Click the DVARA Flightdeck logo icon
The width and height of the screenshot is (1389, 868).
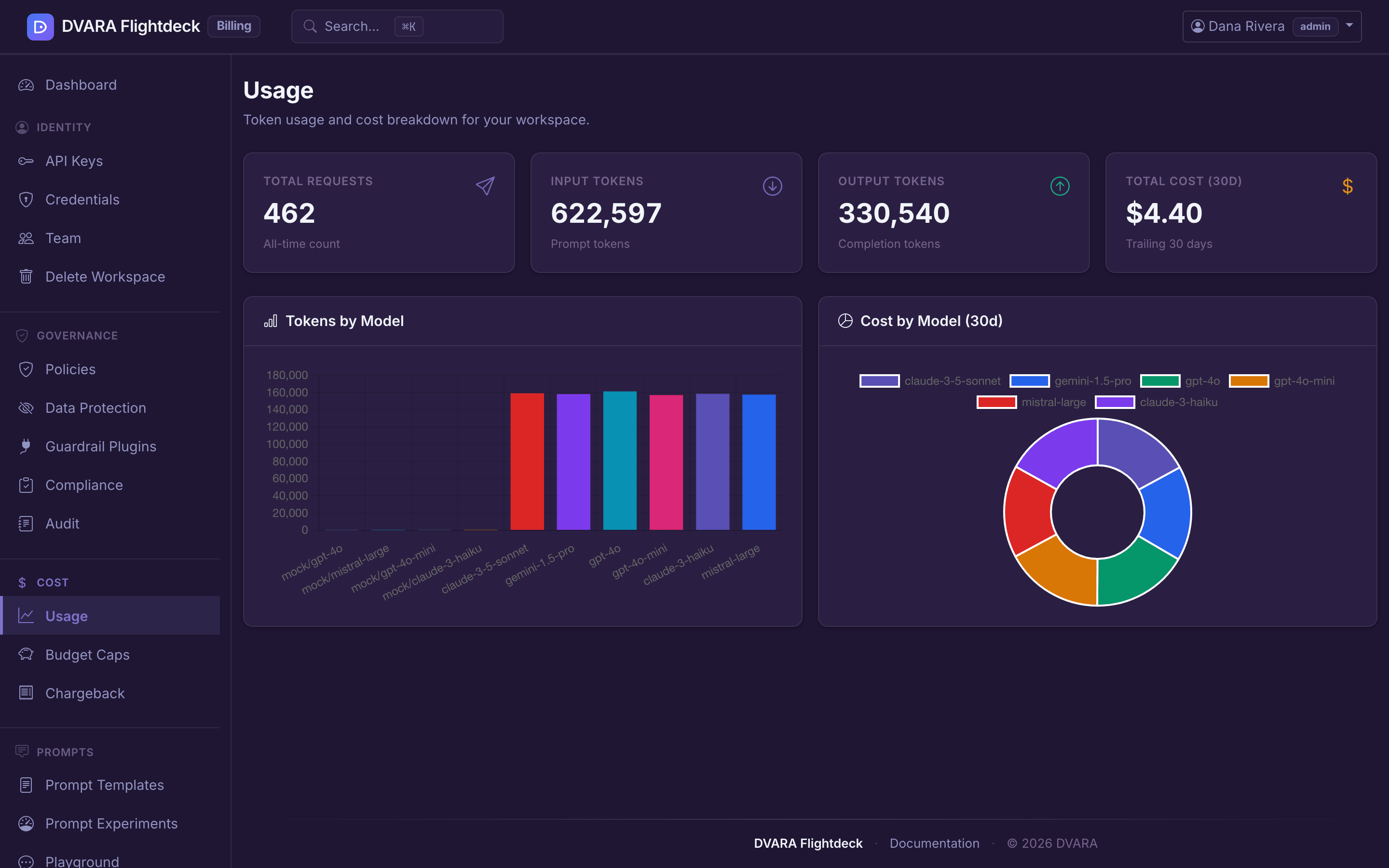[x=40, y=27]
